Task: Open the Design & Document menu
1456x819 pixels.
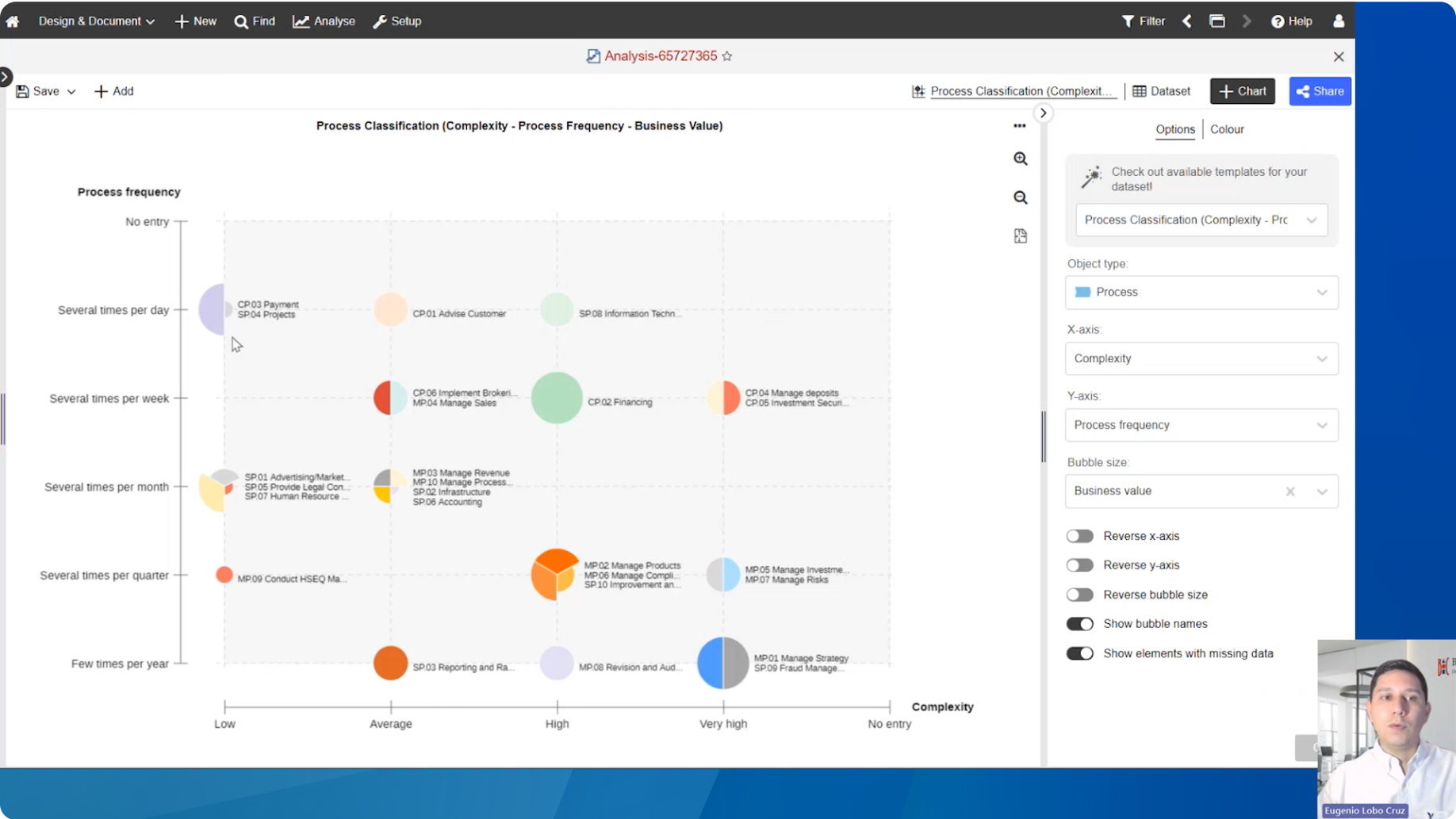Action: (x=96, y=21)
